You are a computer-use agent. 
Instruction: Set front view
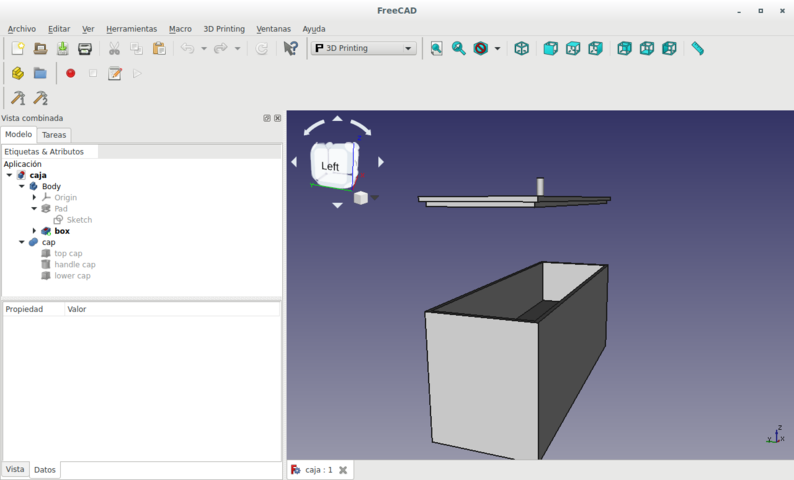pyautogui.click(x=550, y=49)
